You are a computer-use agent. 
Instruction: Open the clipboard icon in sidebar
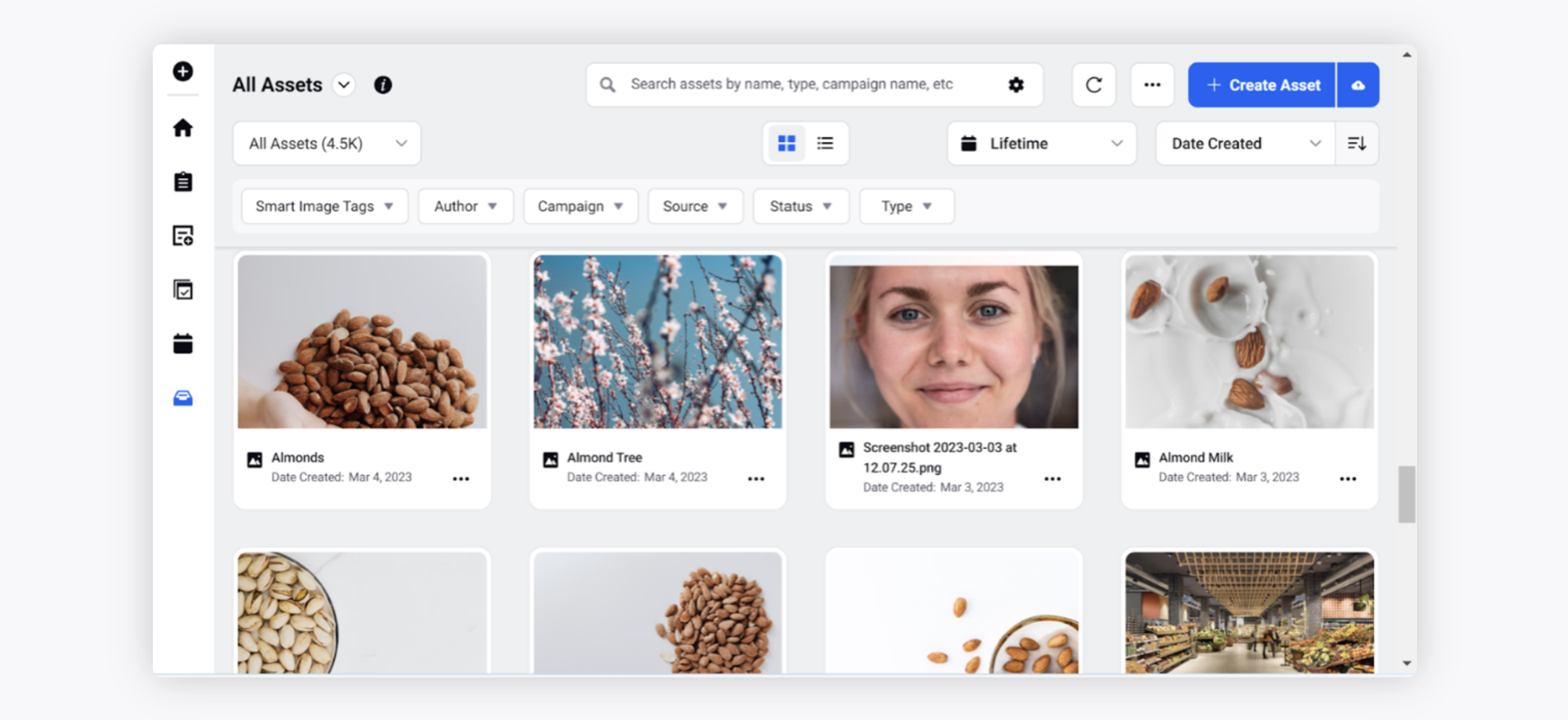[182, 182]
